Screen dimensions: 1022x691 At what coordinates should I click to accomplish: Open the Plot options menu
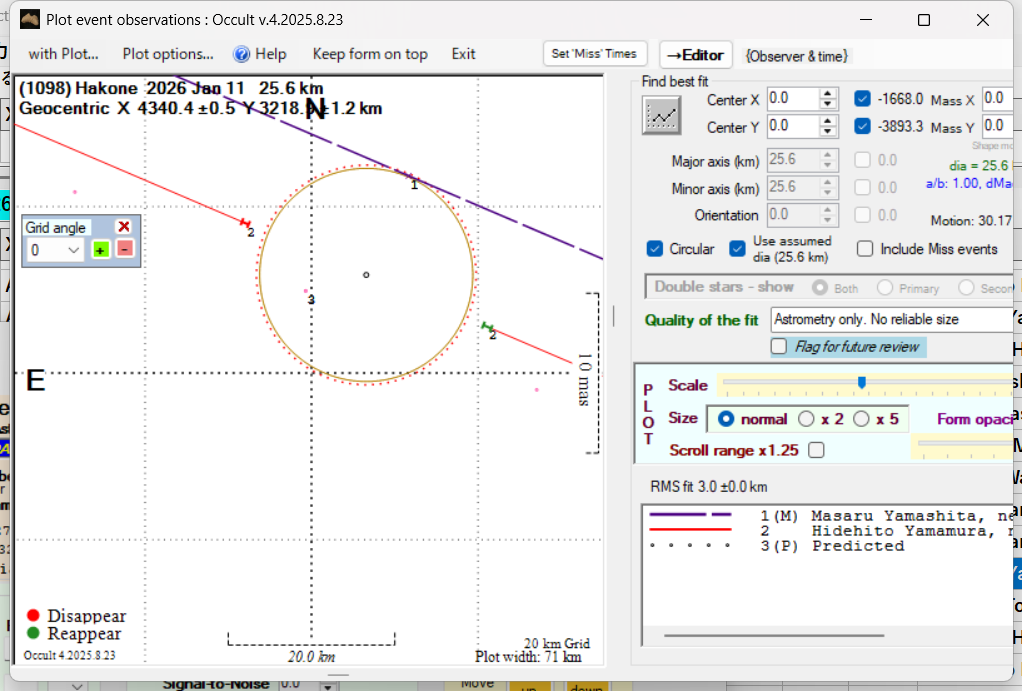(x=168, y=54)
